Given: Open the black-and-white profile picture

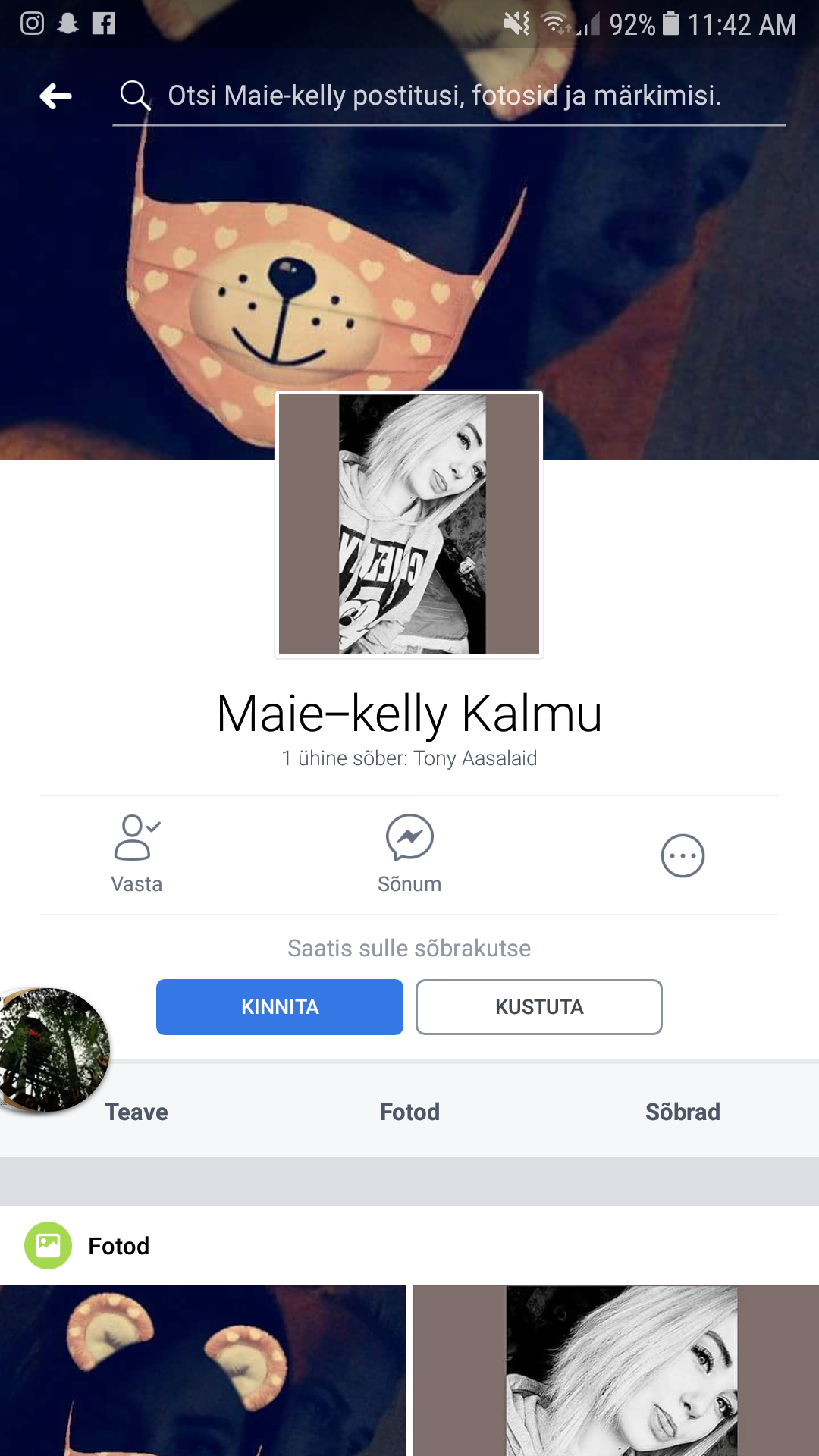Looking at the screenshot, I should (x=409, y=524).
